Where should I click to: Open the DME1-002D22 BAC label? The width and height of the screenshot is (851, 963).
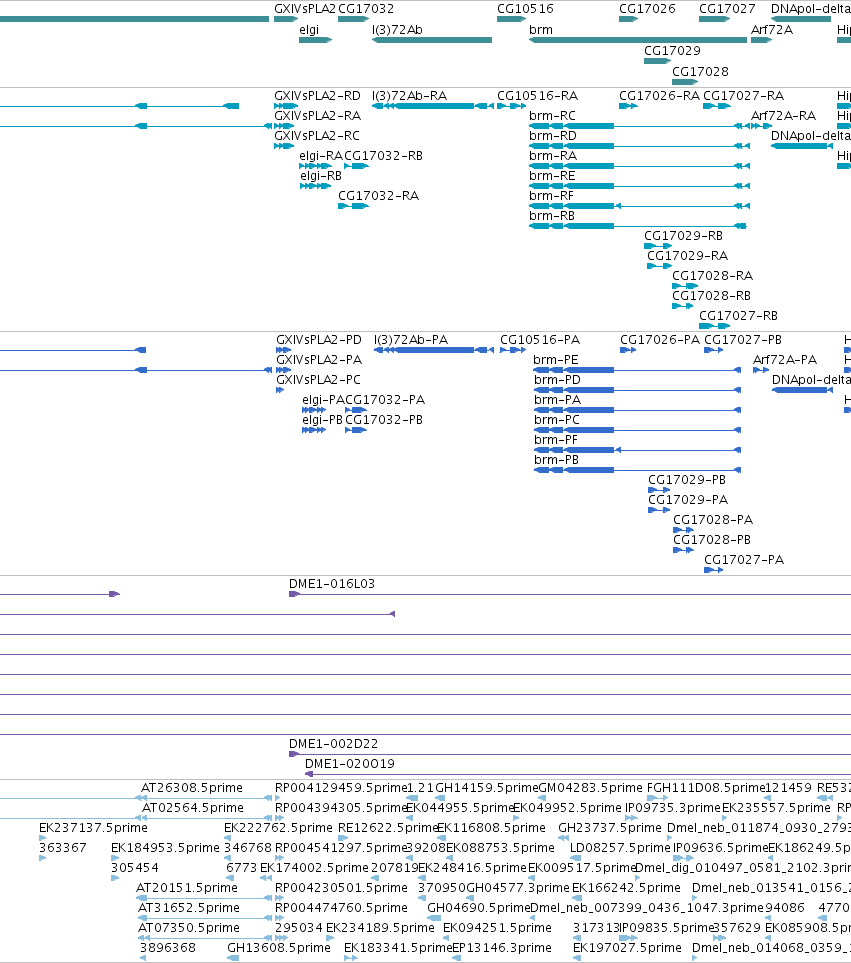(x=333, y=744)
